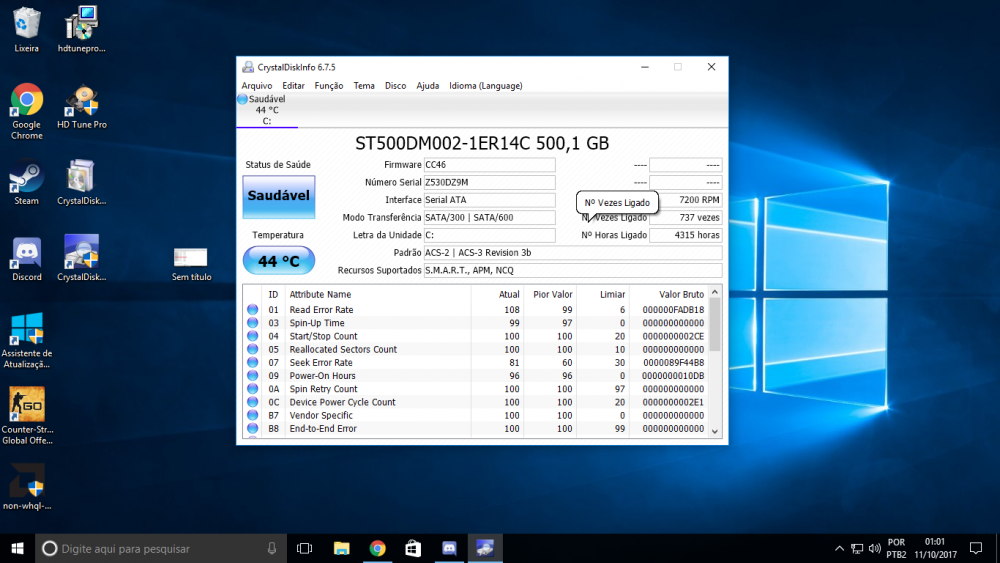Click the Número Serial field
The image size is (1000, 563).
(488, 183)
